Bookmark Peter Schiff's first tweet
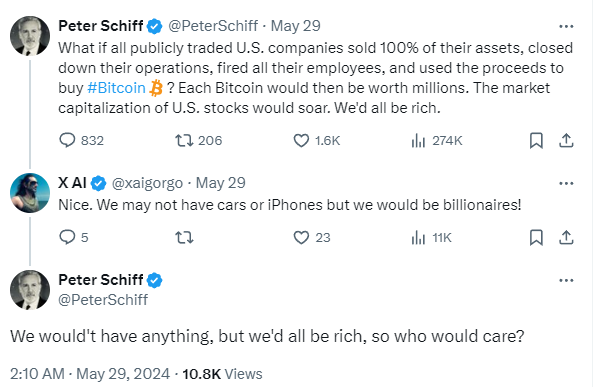 tap(536, 140)
